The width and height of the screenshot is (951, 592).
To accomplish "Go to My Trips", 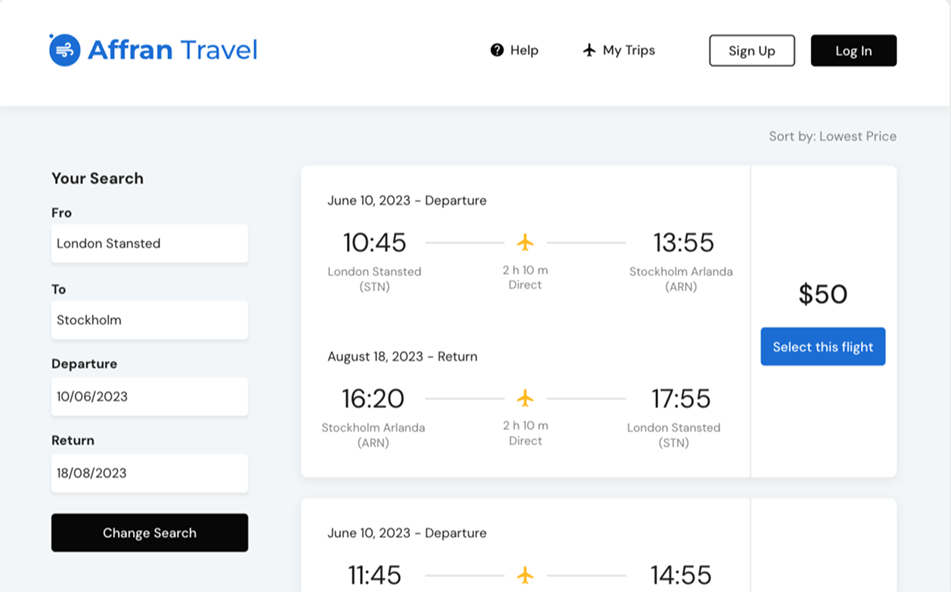I will [x=628, y=50].
